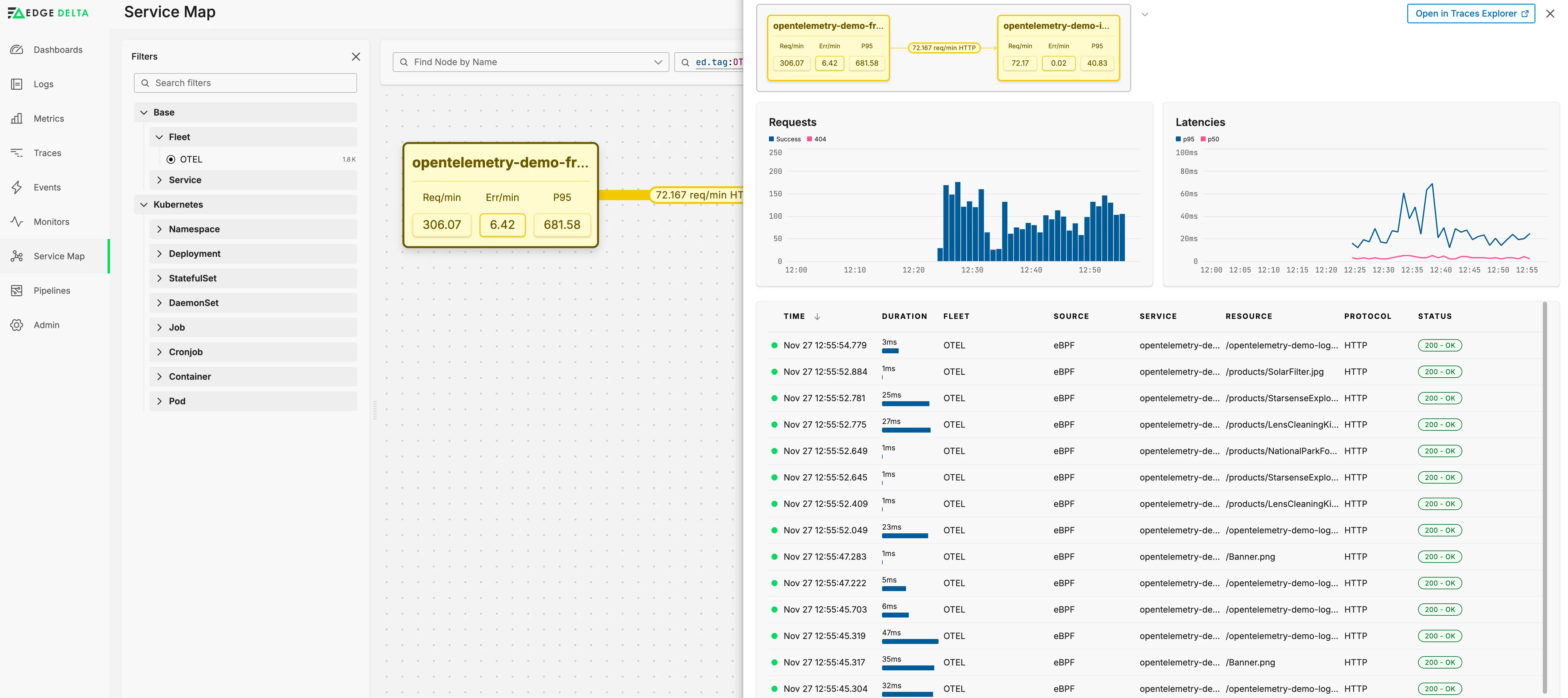Open the Logs sidebar icon

point(17,84)
